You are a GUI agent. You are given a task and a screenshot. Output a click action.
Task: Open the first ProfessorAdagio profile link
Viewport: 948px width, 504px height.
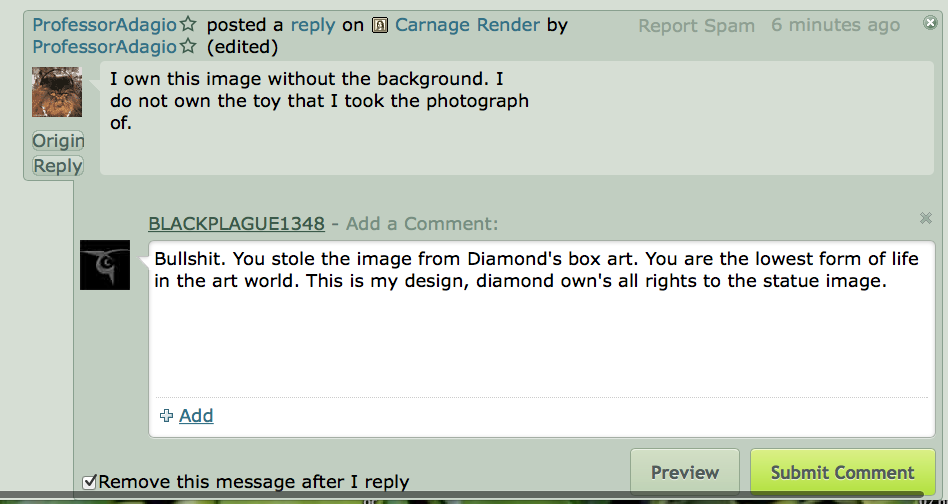pyautogui.click(x=104, y=25)
